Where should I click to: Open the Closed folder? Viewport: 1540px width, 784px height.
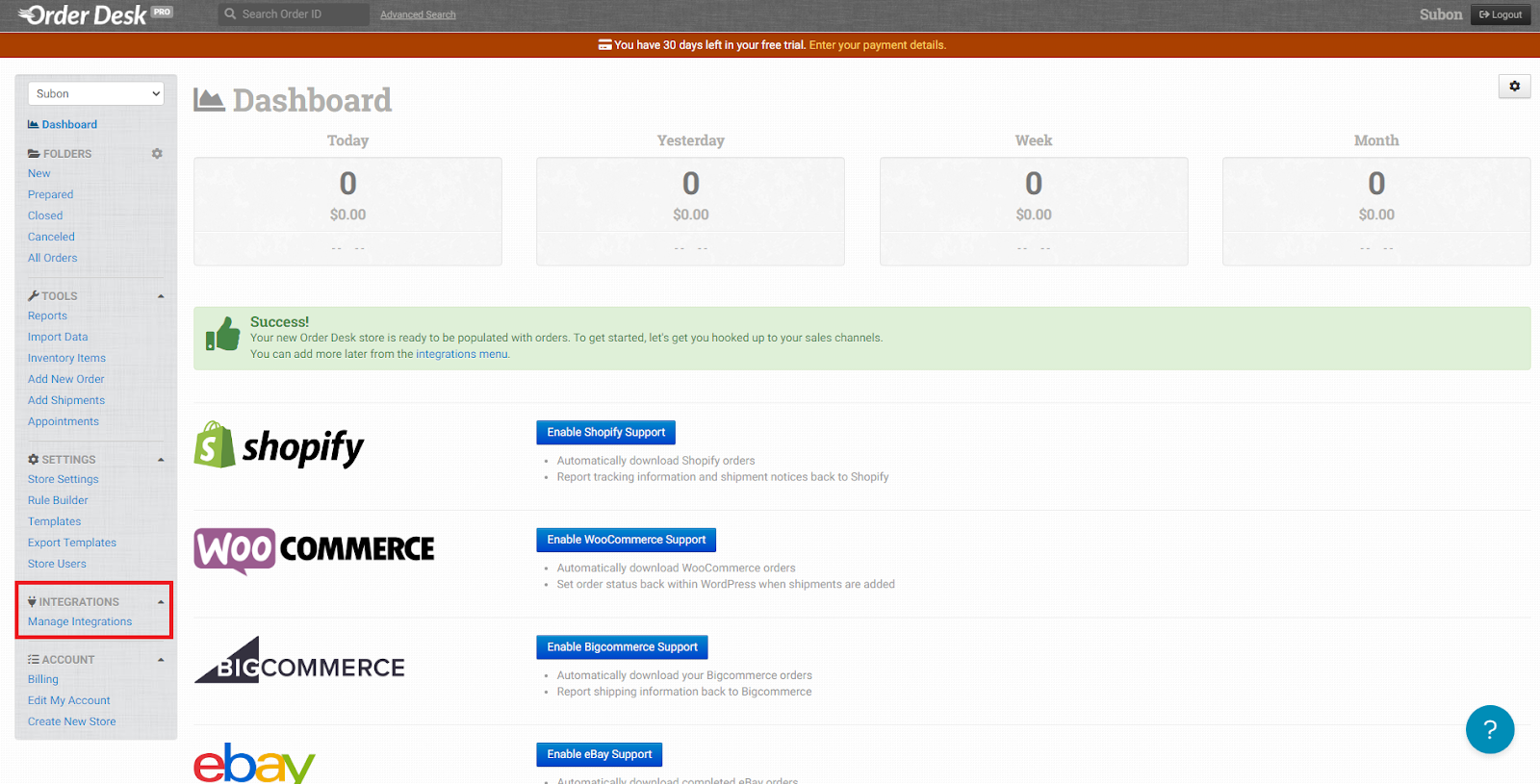[x=45, y=216]
